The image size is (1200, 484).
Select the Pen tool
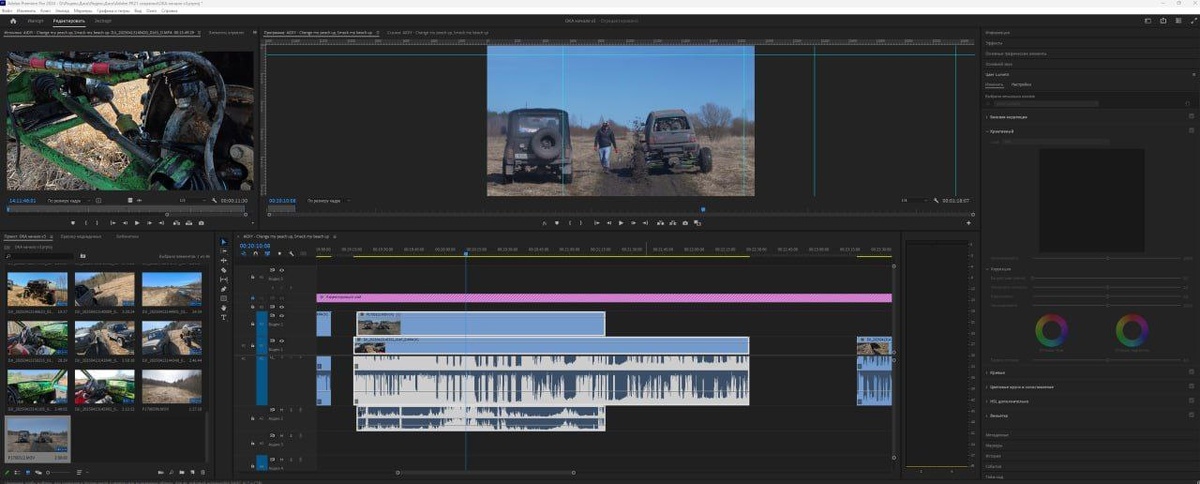pyautogui.click(x=224, y=289)
